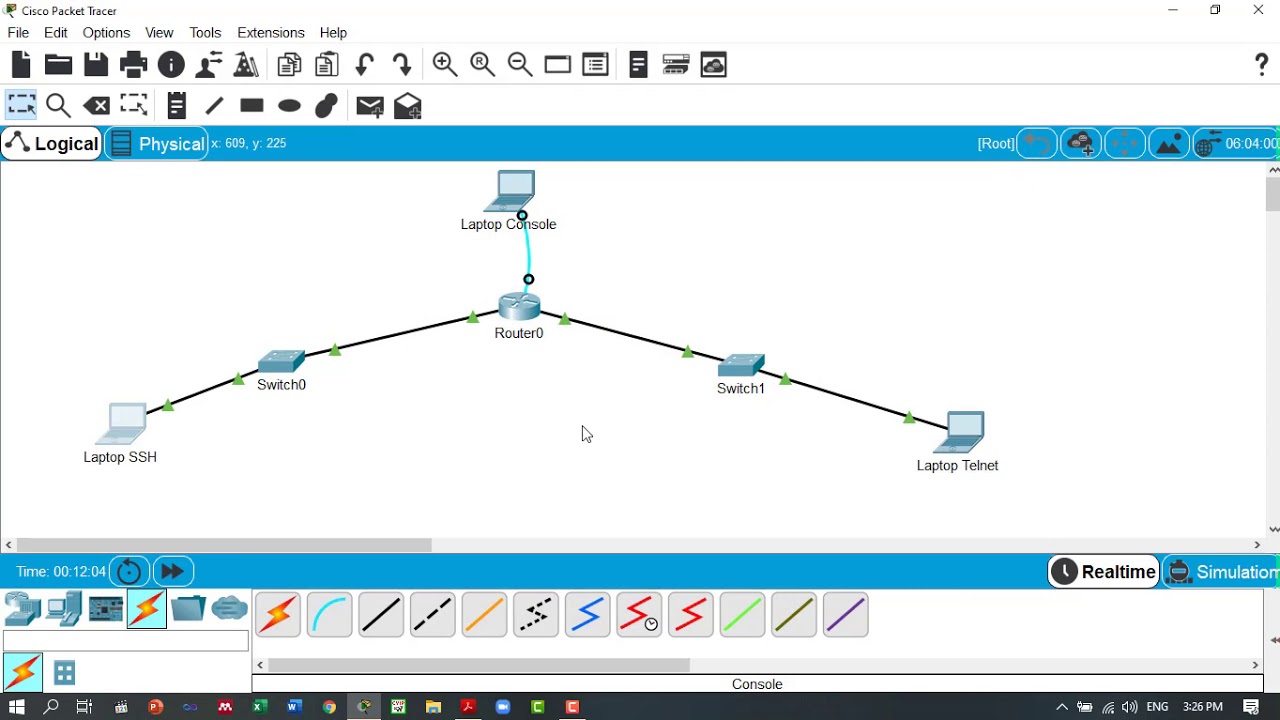Open the Network Information icon
Image resolution: width=1280 pixels, height=720 pixels.
(171, 65)
